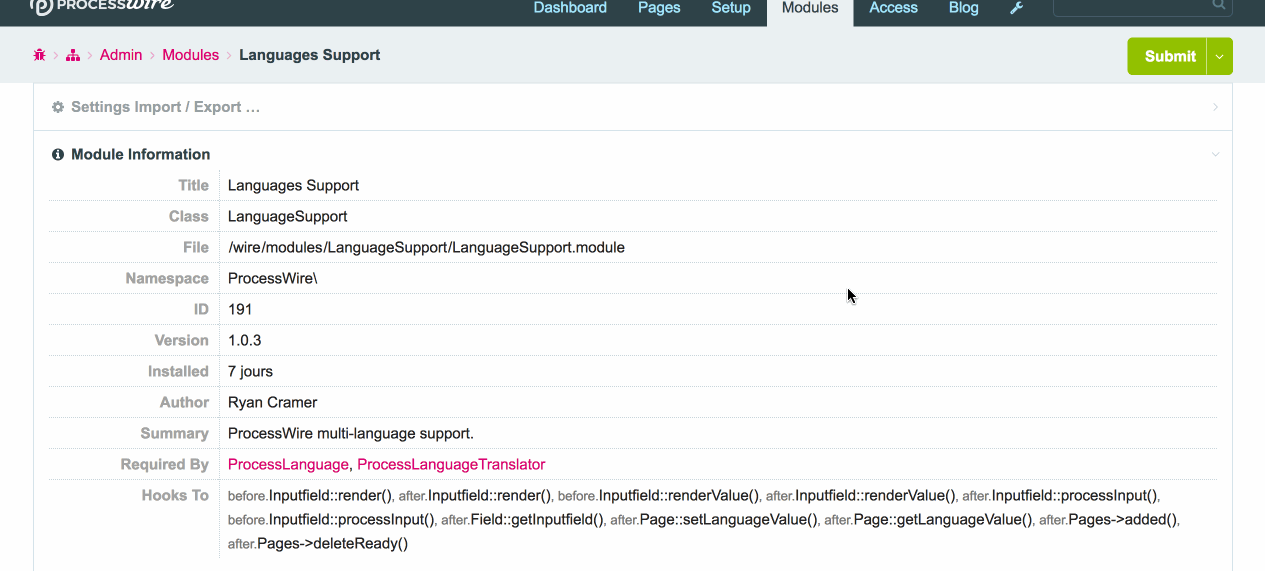This screenshot has width=1265, height=571.
Task: Navigate to Modules in the breadcrumb
Action: click(190, 55)
